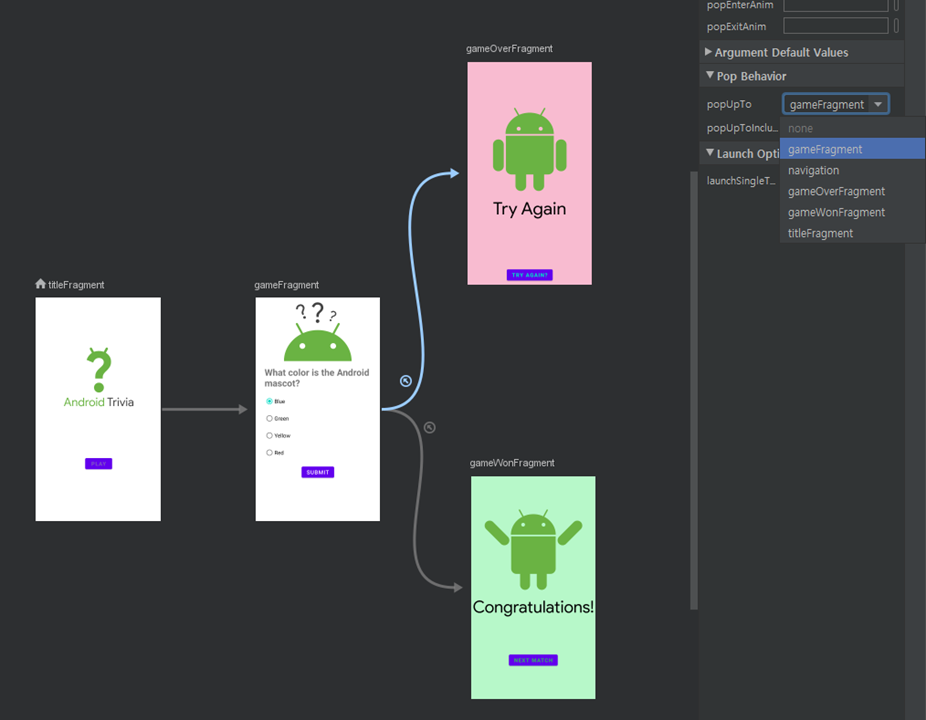
Task: Click the 'Try Again' text in preview
Action: pyautogui.click(x=530, y=208)
